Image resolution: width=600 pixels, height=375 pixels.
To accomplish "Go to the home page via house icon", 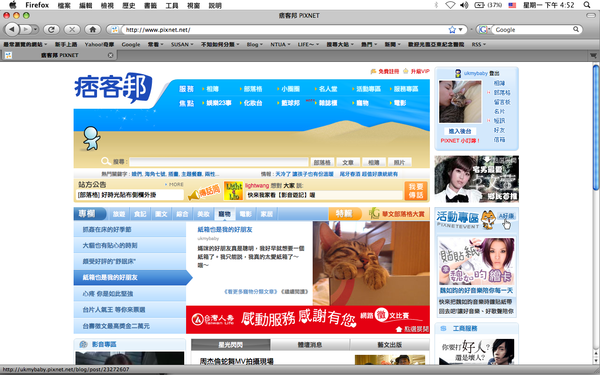I will click(93, 29).
